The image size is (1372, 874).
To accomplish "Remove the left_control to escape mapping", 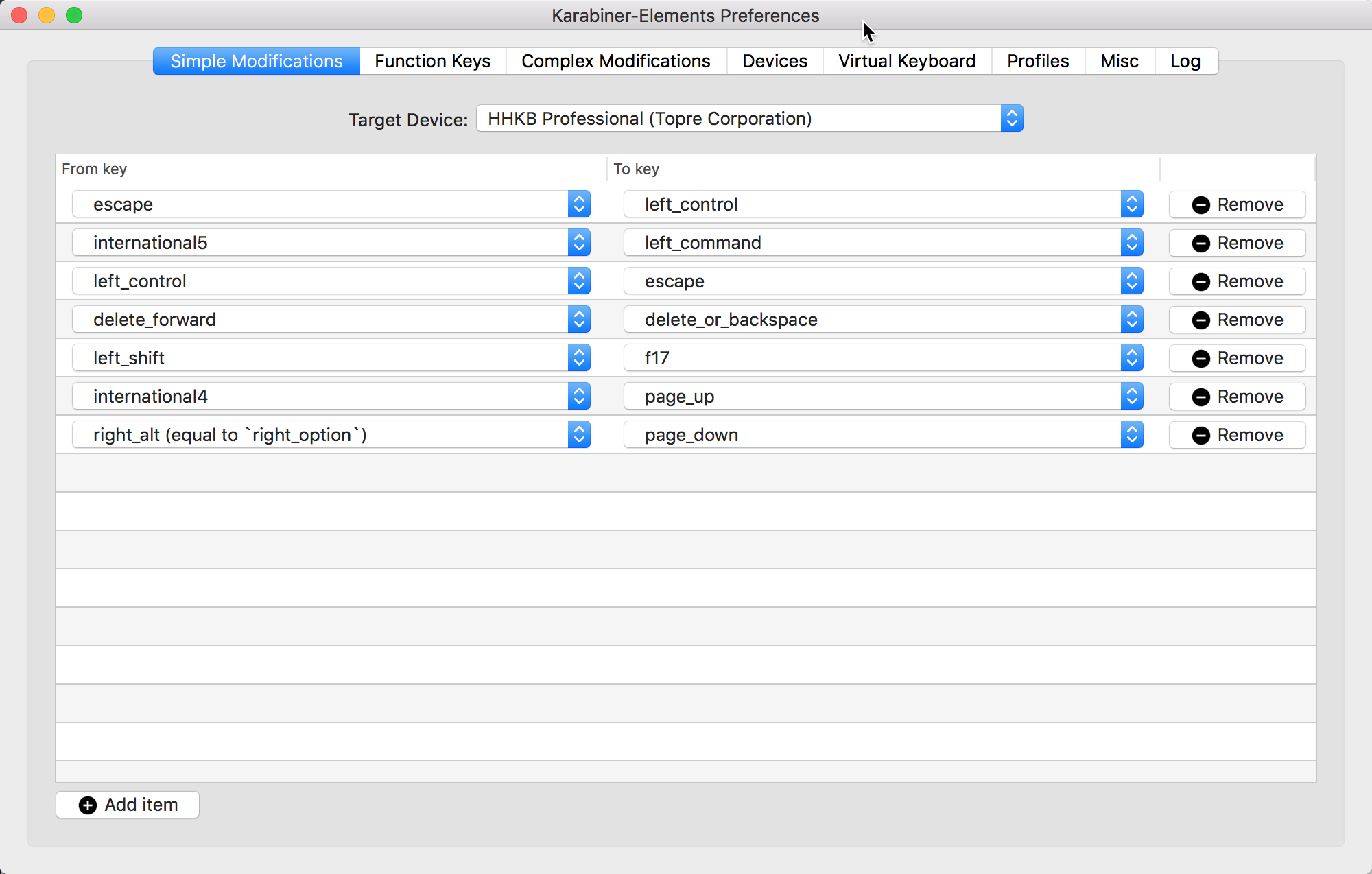I will pyautogui.click(x=1237, y=281).
